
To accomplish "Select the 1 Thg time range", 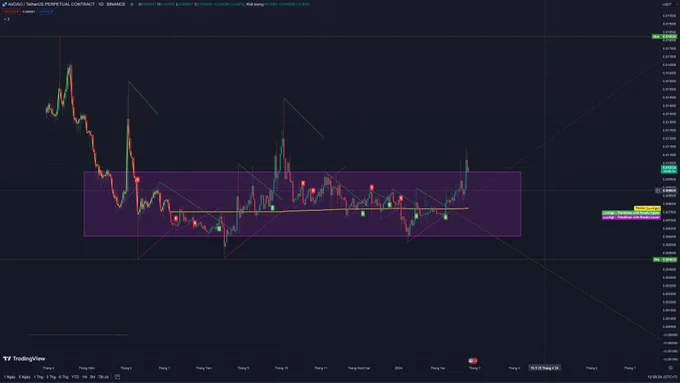I will click(x=39, y=377).
